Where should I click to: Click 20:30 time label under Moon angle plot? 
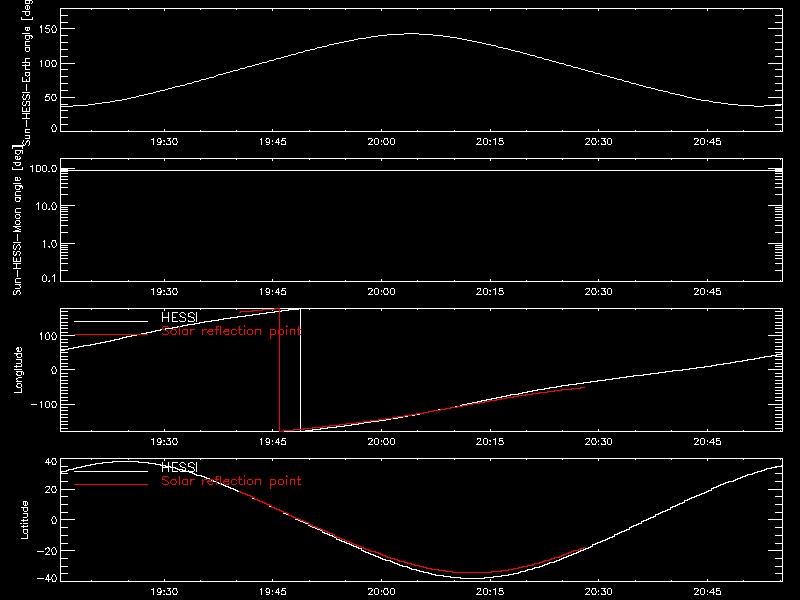point(598,292)
